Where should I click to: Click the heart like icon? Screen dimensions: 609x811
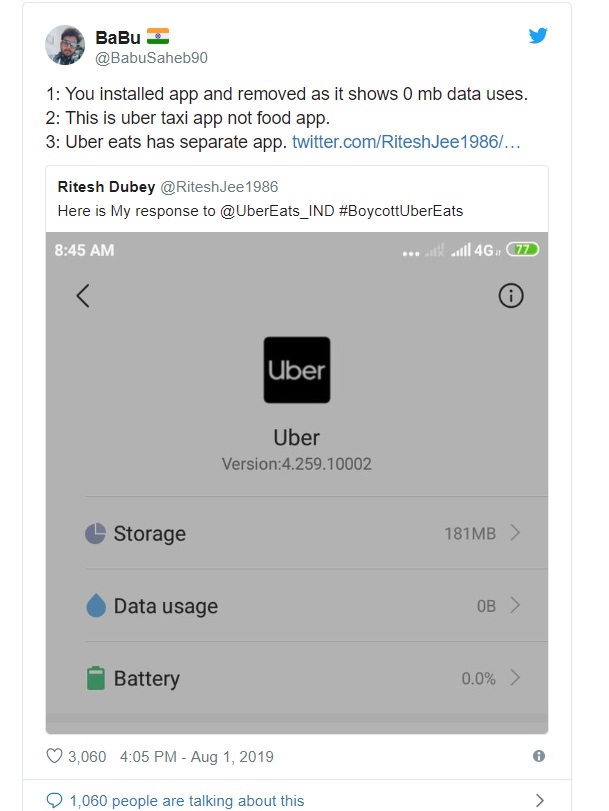54,756
